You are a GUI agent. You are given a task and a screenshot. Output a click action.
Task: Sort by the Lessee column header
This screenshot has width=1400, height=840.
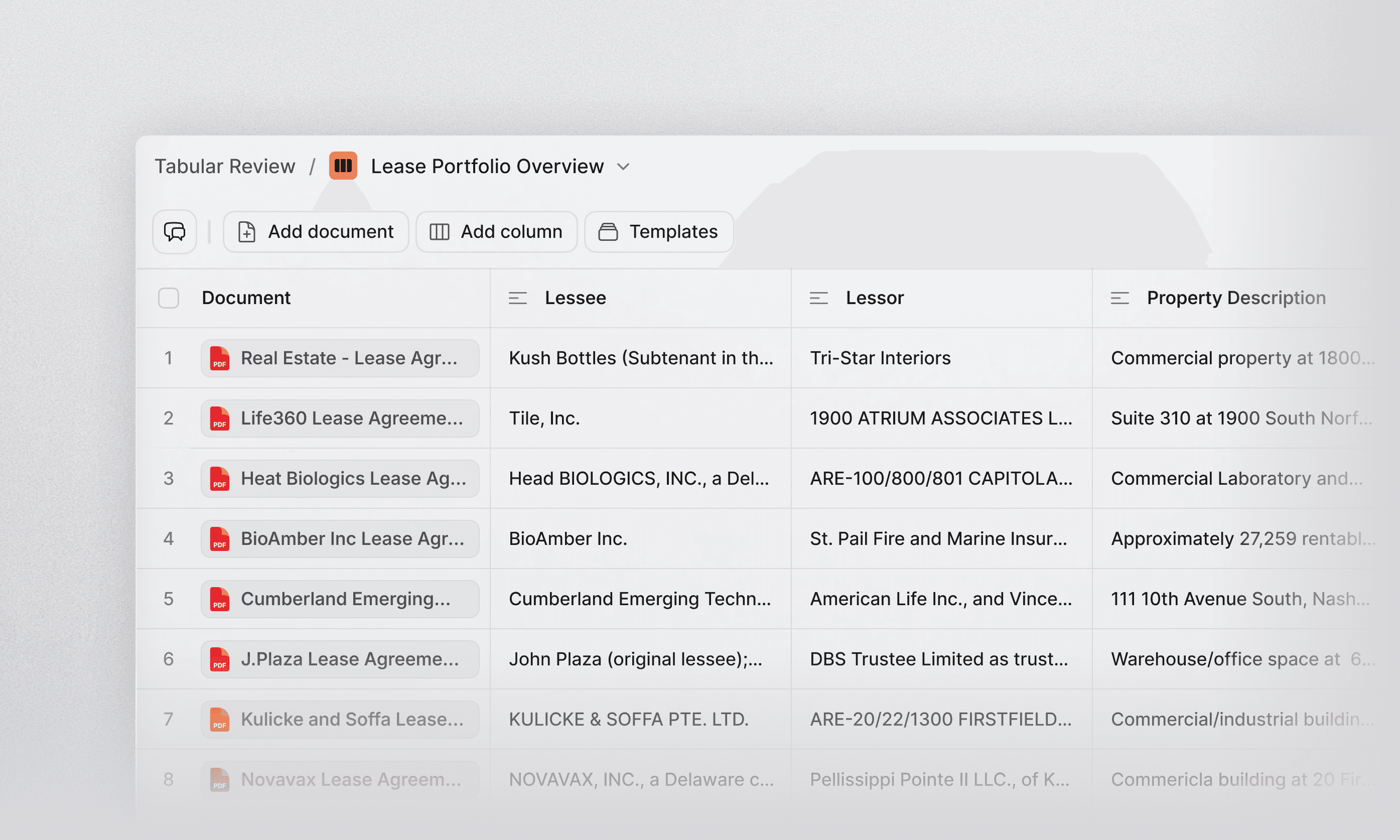click(x=575, y=298)
